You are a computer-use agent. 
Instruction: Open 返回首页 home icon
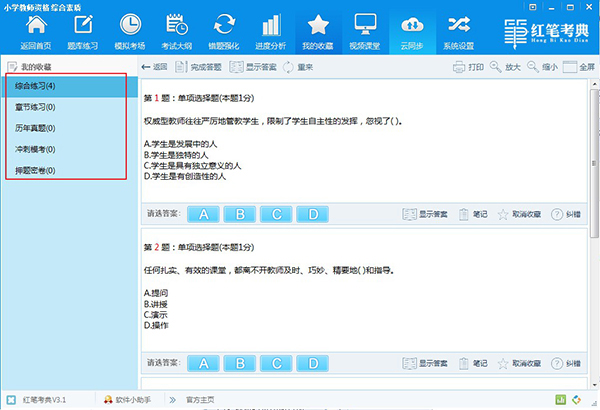[x=36, y=25]
